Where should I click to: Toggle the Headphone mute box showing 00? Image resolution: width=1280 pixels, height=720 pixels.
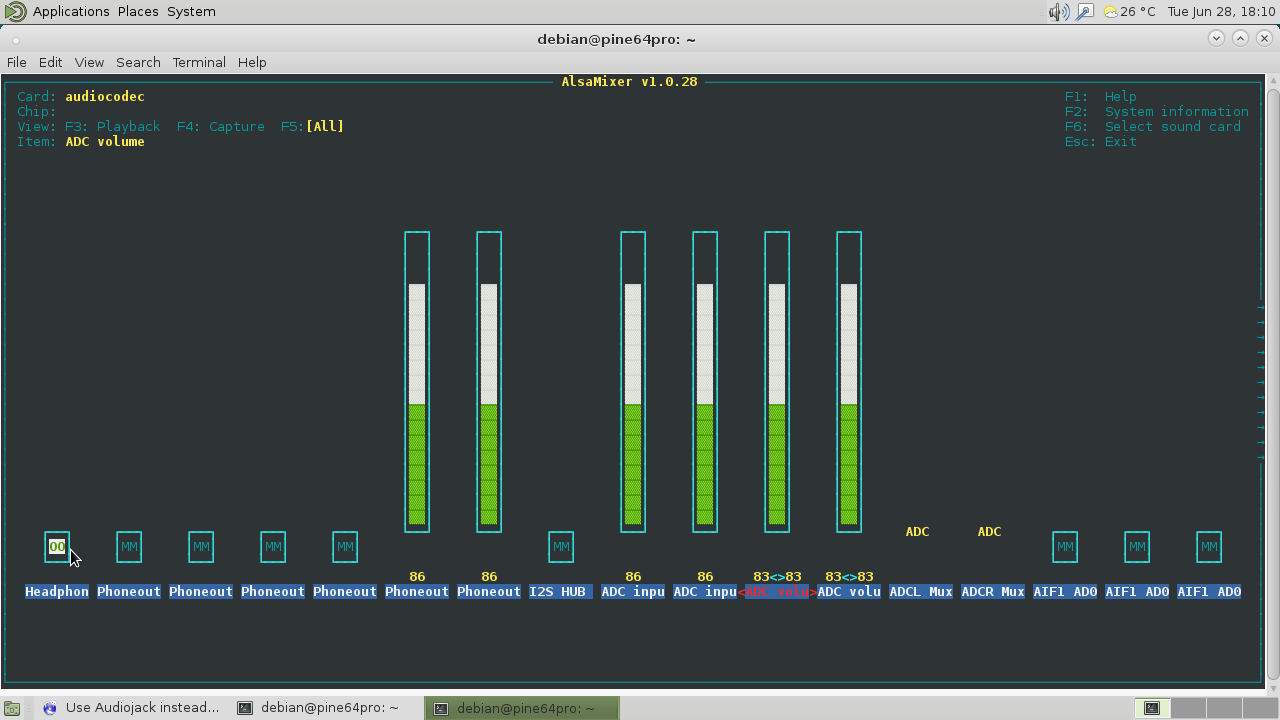click(x=57, y=547)
